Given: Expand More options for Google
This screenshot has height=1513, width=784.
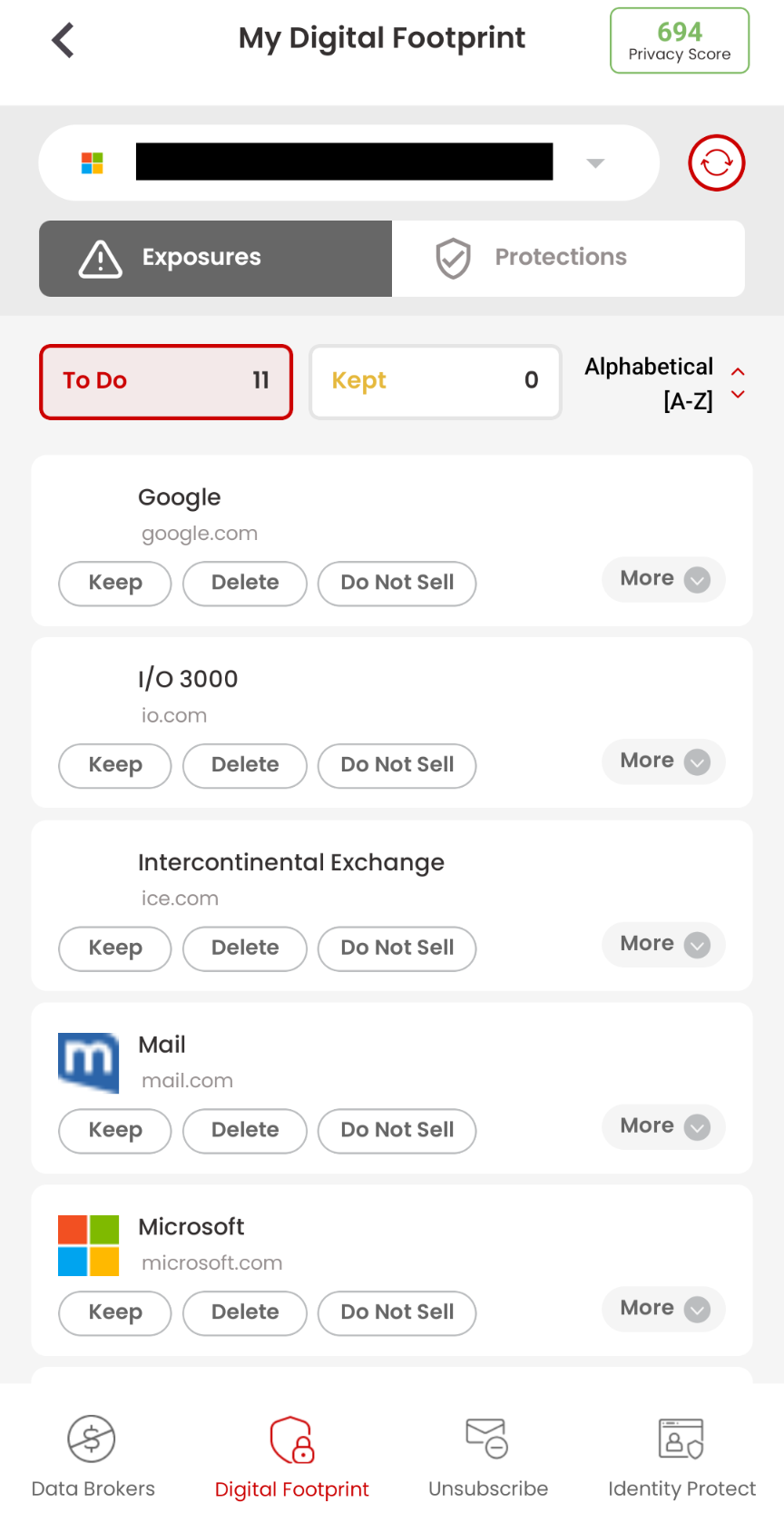Looking at the screenshot, I should [663, 579].
